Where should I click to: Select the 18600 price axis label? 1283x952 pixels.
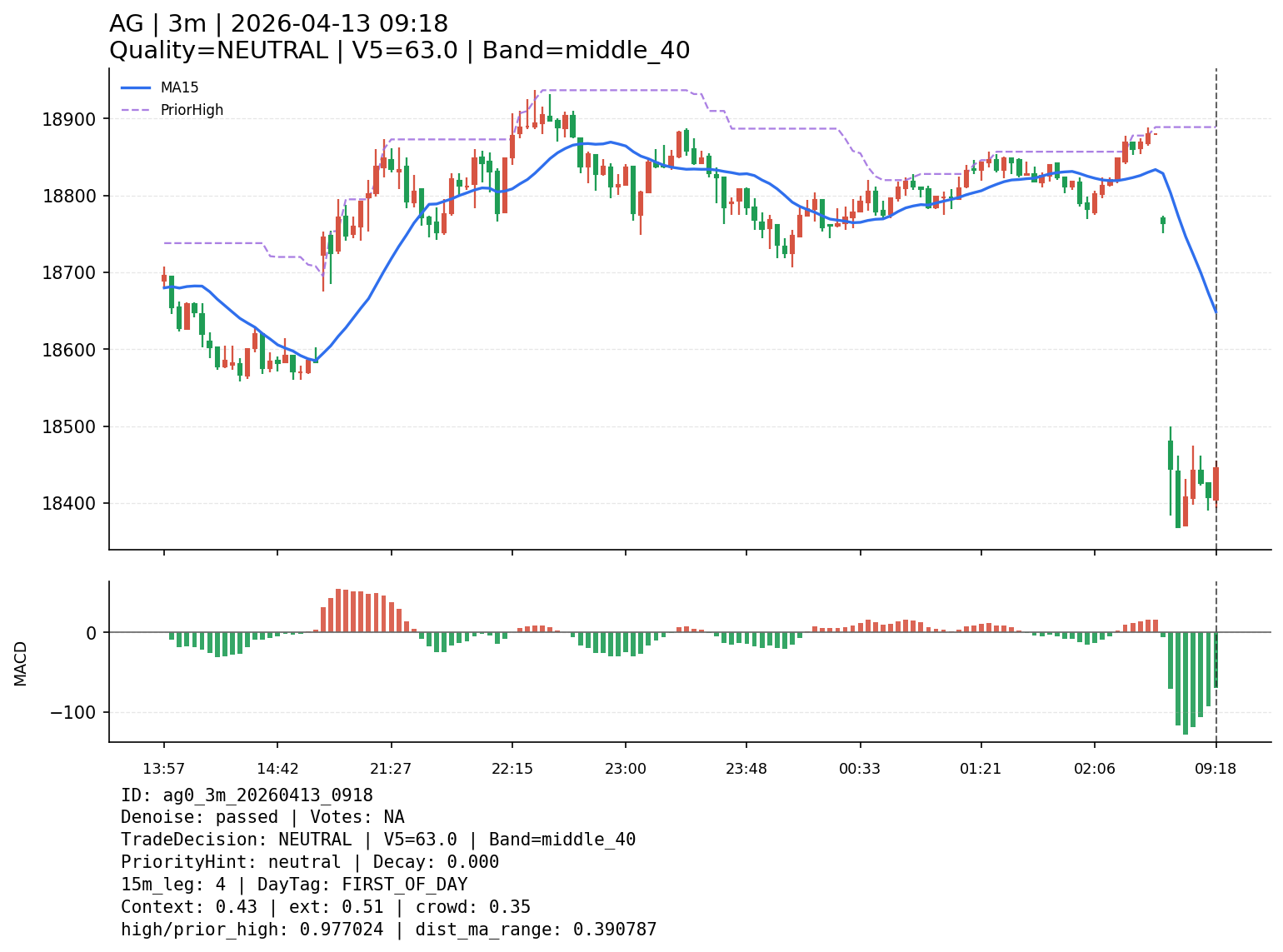[x=68, y=350]
